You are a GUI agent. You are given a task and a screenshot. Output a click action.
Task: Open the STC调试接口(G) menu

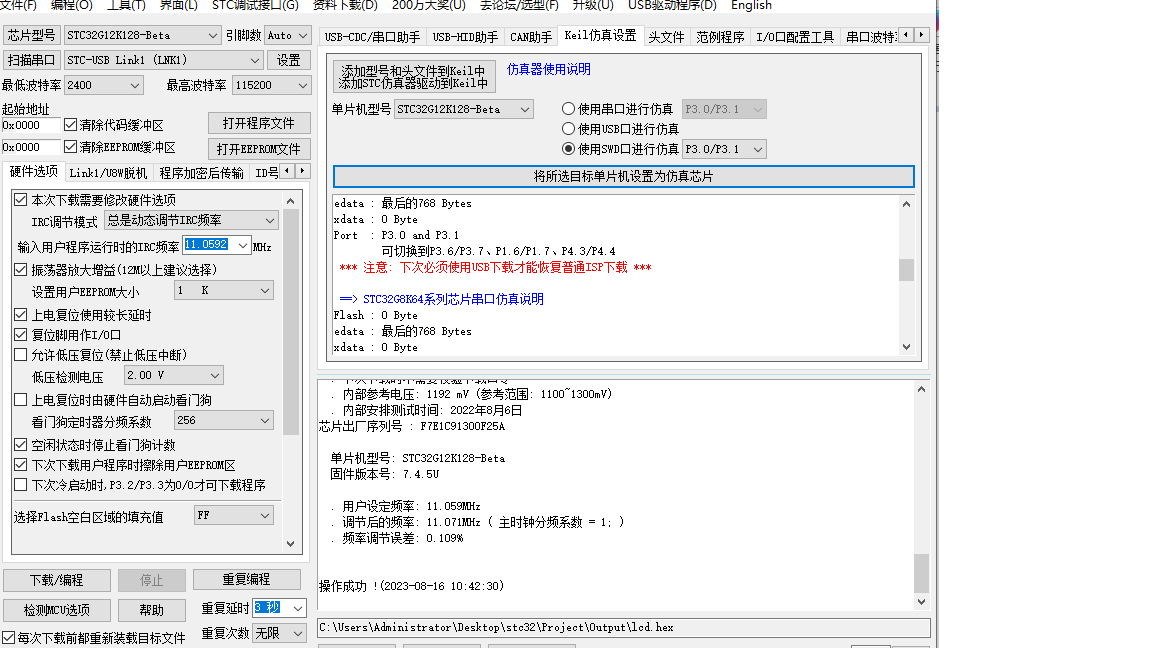point(255,5)
